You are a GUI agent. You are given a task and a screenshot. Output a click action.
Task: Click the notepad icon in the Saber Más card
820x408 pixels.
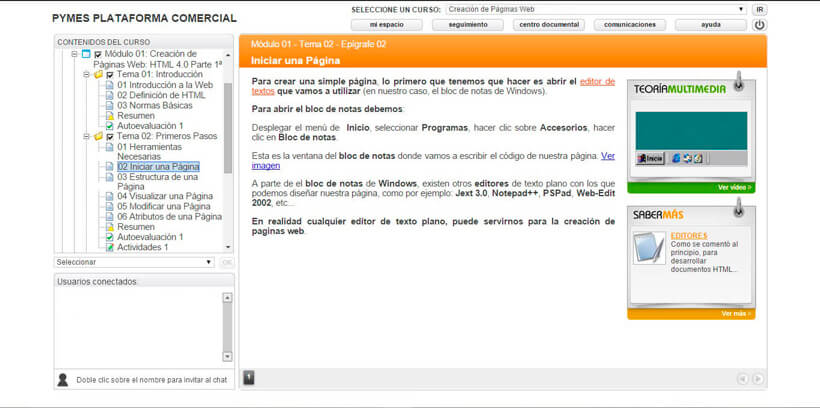pyautogui.click(x=649, y=248)
